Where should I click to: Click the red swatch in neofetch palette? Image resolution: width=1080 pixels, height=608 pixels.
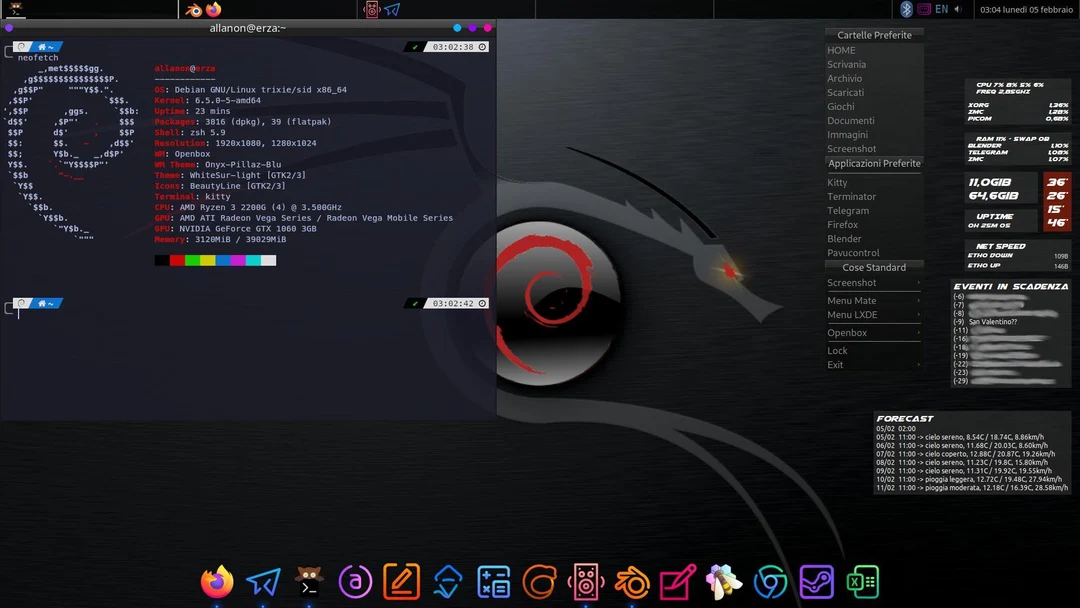click(x=176, y=259)
